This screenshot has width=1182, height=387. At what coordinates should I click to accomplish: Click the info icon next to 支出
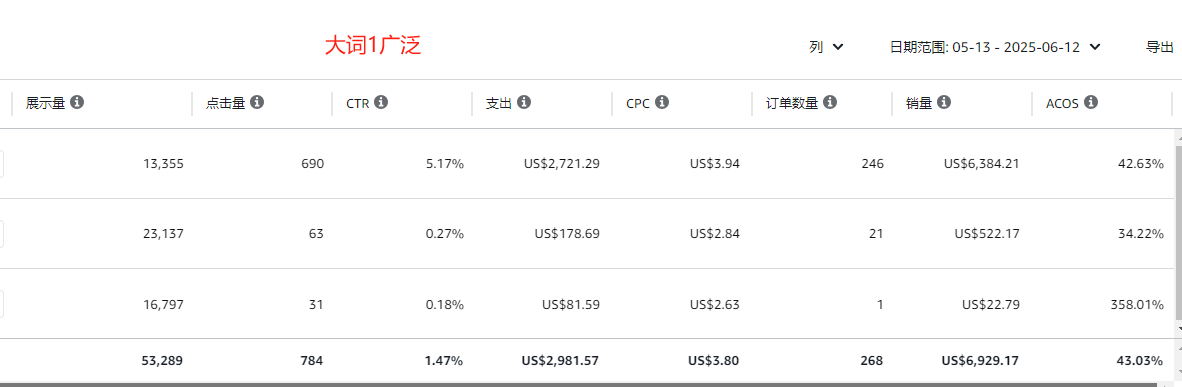click(x=524, y=103)
